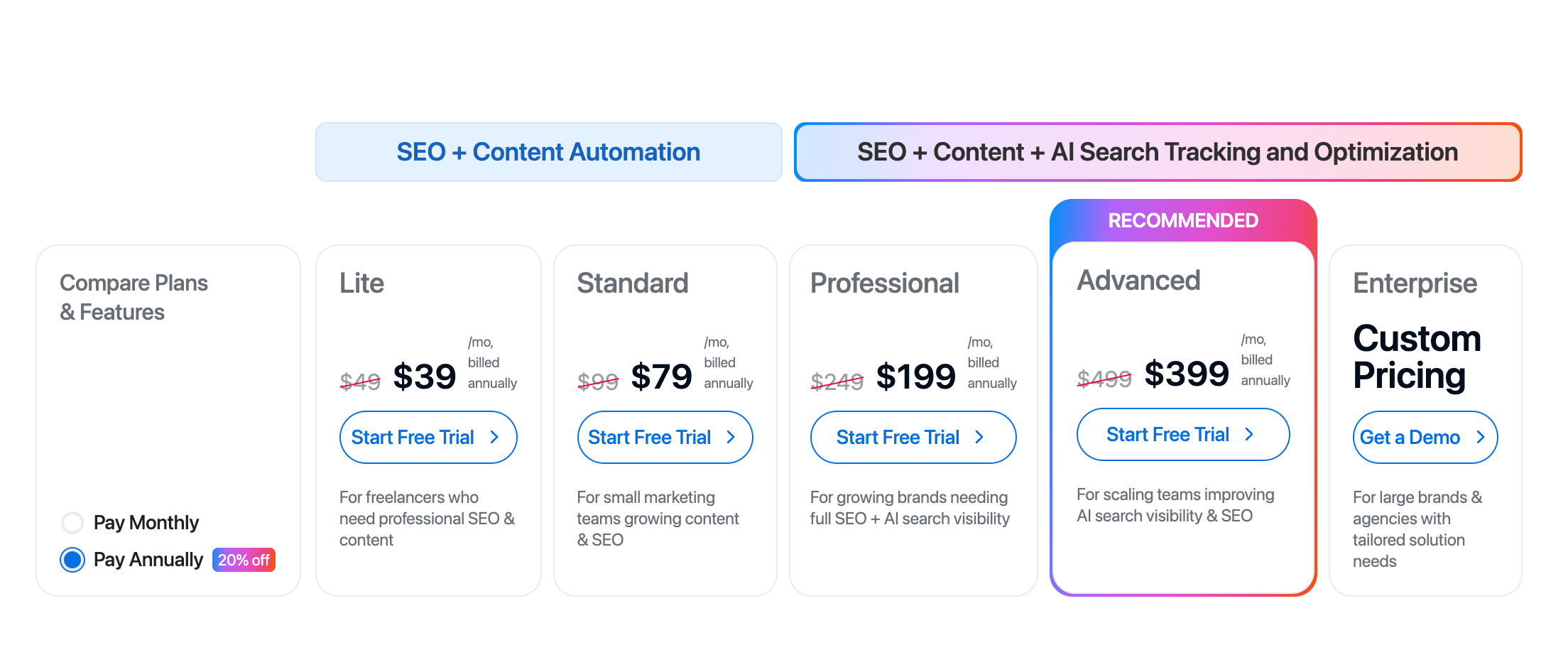Image resolution: width=1568 pixels, height=655 pixels.
Task: Click the chevron arrow in Professional's trial button
Action: pyautogui.click(x=979, y=438)
